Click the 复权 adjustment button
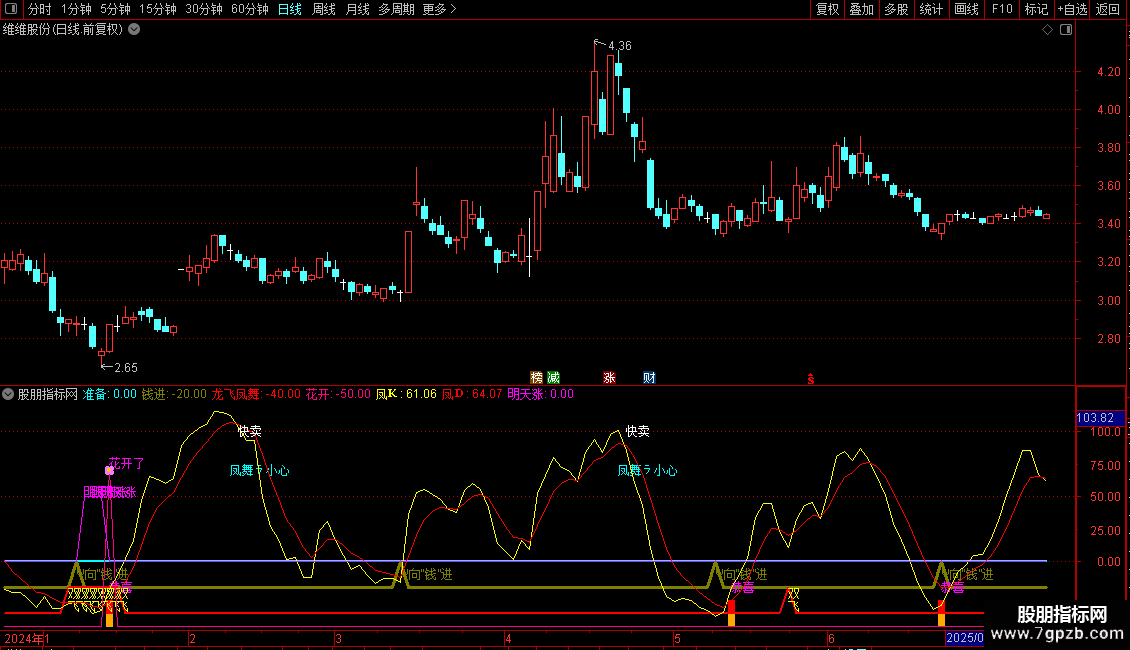 coord(827,9)
